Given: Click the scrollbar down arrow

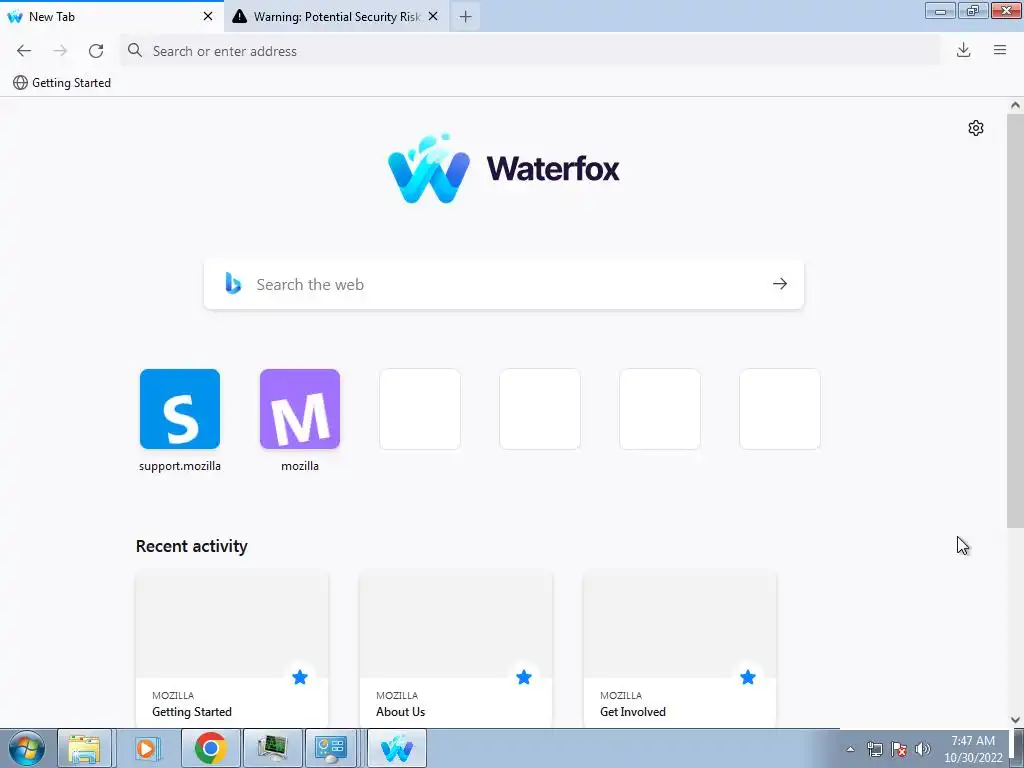Looking at the screenshot, I should 1015,720.
